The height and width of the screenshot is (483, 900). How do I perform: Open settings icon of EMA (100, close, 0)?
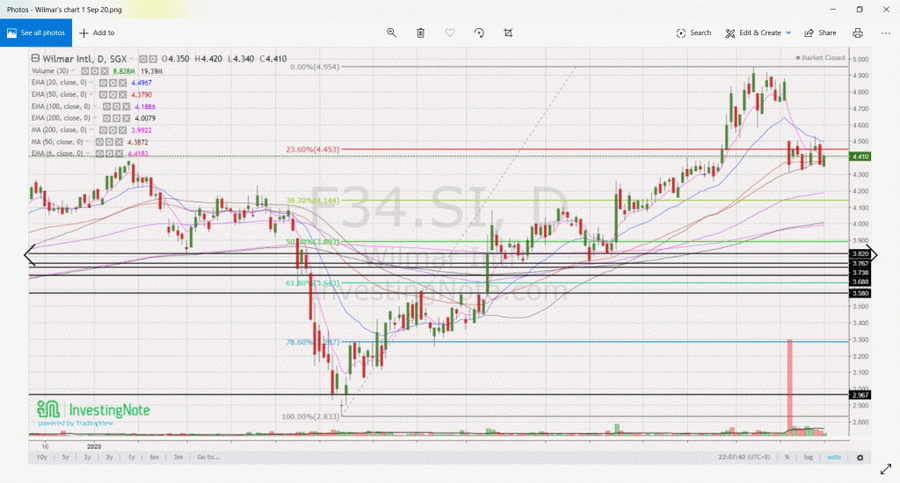(x=117, y=107)
